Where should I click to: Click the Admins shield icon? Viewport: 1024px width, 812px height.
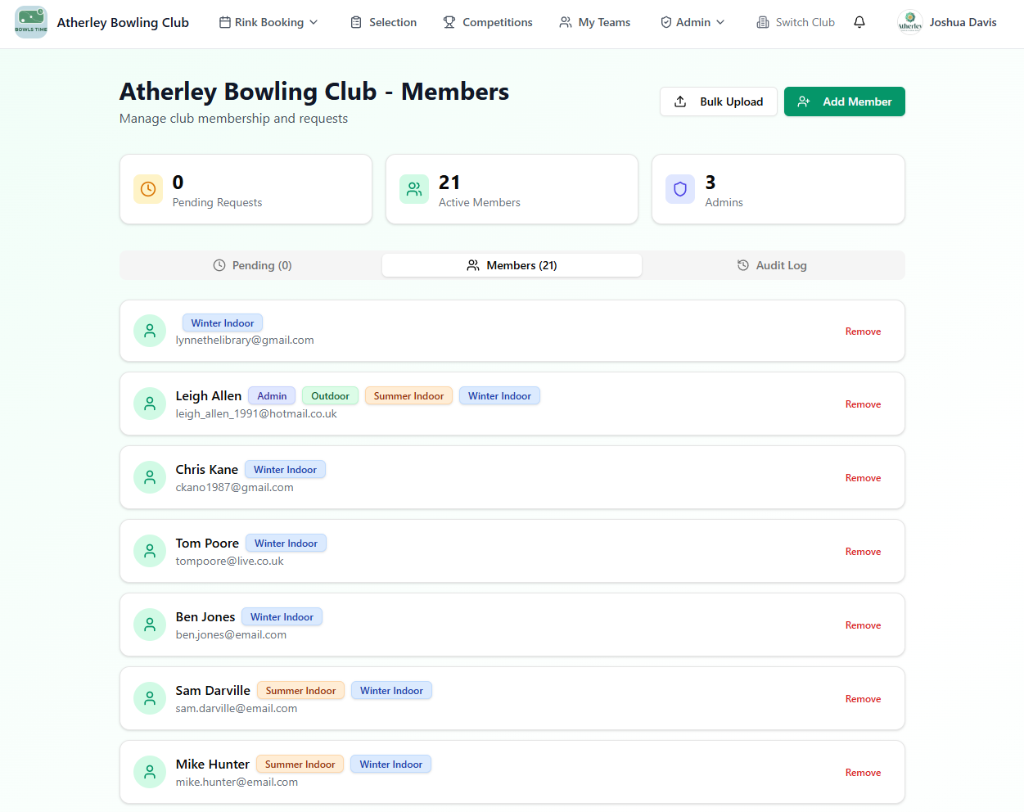(680, 189)
